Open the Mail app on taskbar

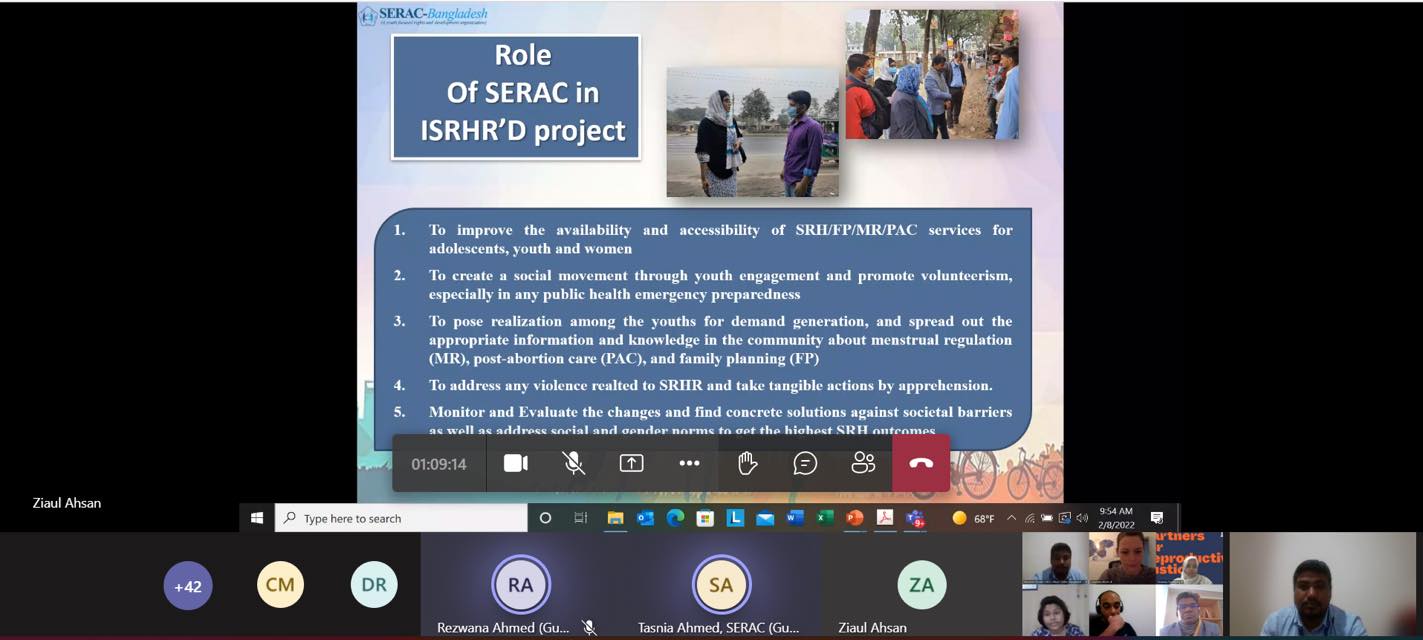765,518
